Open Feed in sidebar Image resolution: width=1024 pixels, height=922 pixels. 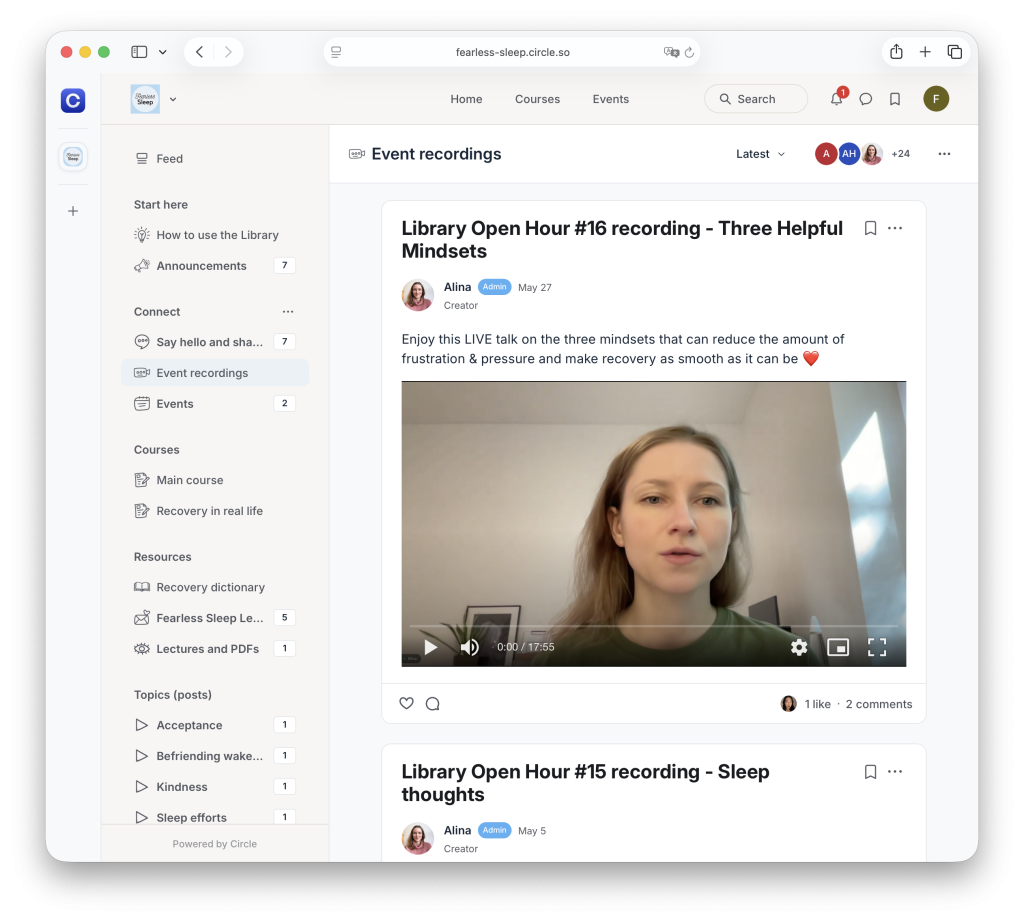tap(215, 159)
